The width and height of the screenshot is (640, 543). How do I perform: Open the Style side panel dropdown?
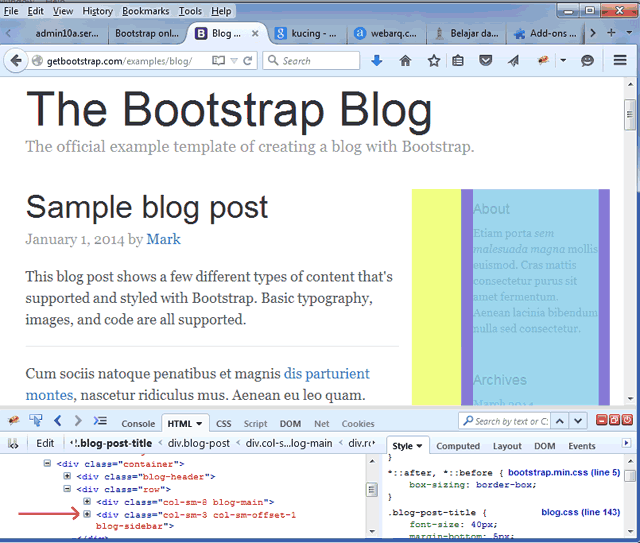(419, 446)
